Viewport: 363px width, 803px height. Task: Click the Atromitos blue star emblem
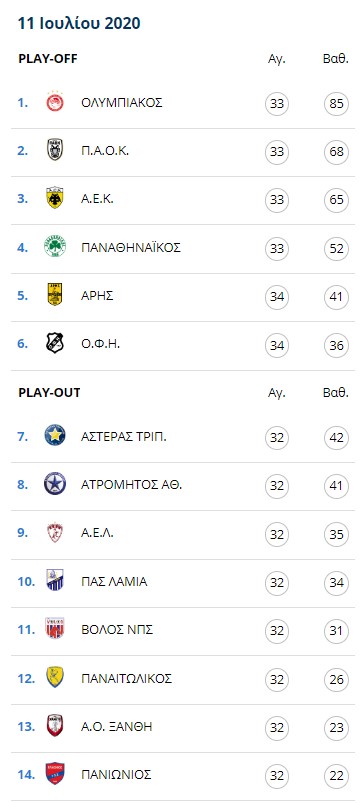click(x=55, y=484)
